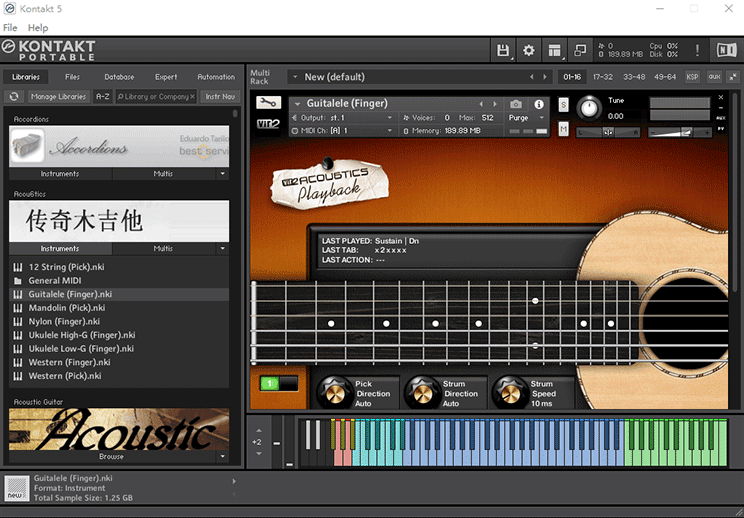
Task: Open instrument edit mode wrench icon
Action: (x=268, y=102)
